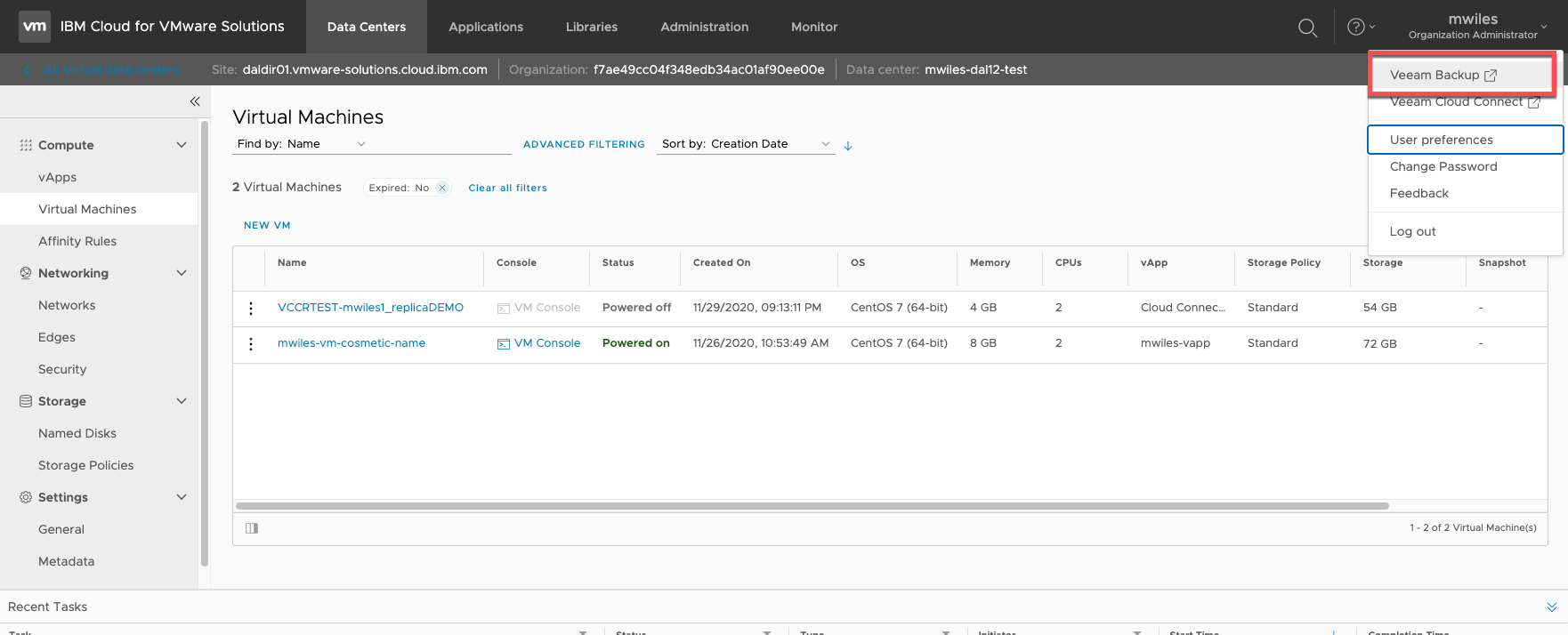Open actions menu for VCCRTEST-mwiles1_replicaDEMO
This screenshot has height=635, width=1568.
pos(251,308)
